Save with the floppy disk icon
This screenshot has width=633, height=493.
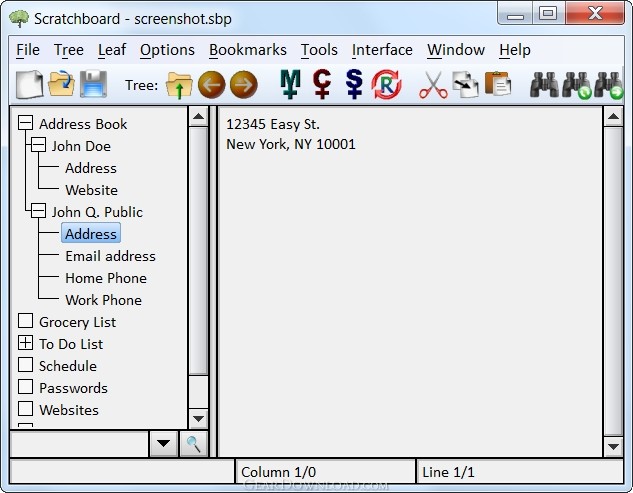click(94, 84)
